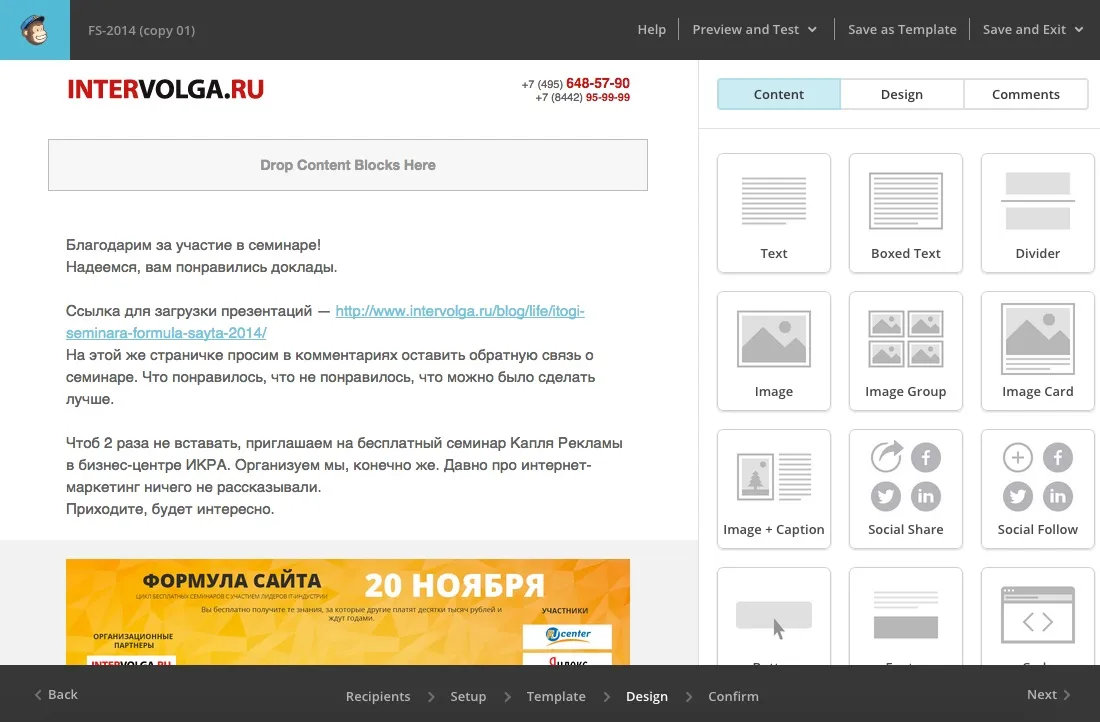This screenshot has height=722, width=1100.
Task: Click the MailChimp Freddie logo
Action: click(35, 29)
